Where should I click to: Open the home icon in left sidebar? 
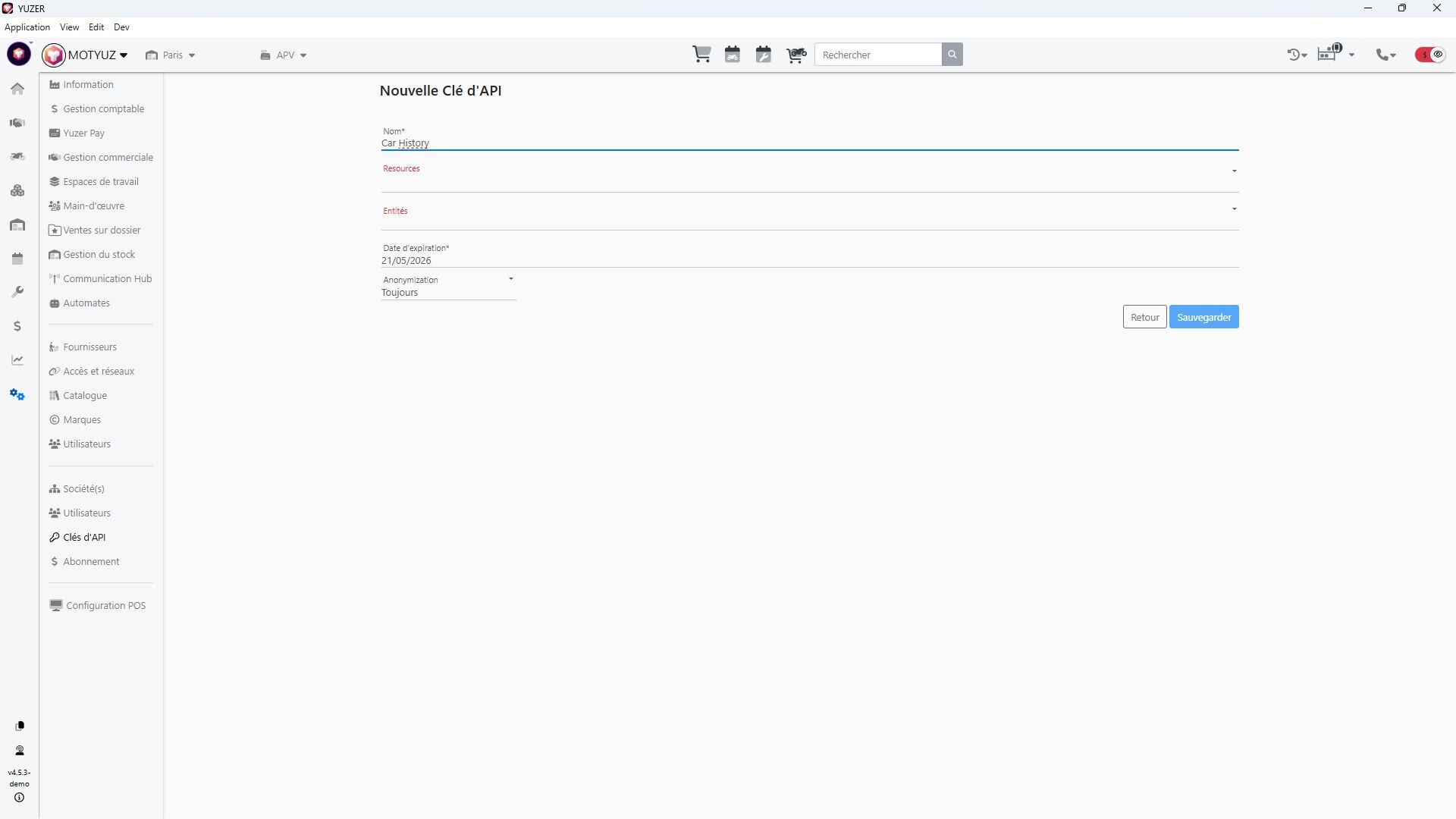[17, 89]
